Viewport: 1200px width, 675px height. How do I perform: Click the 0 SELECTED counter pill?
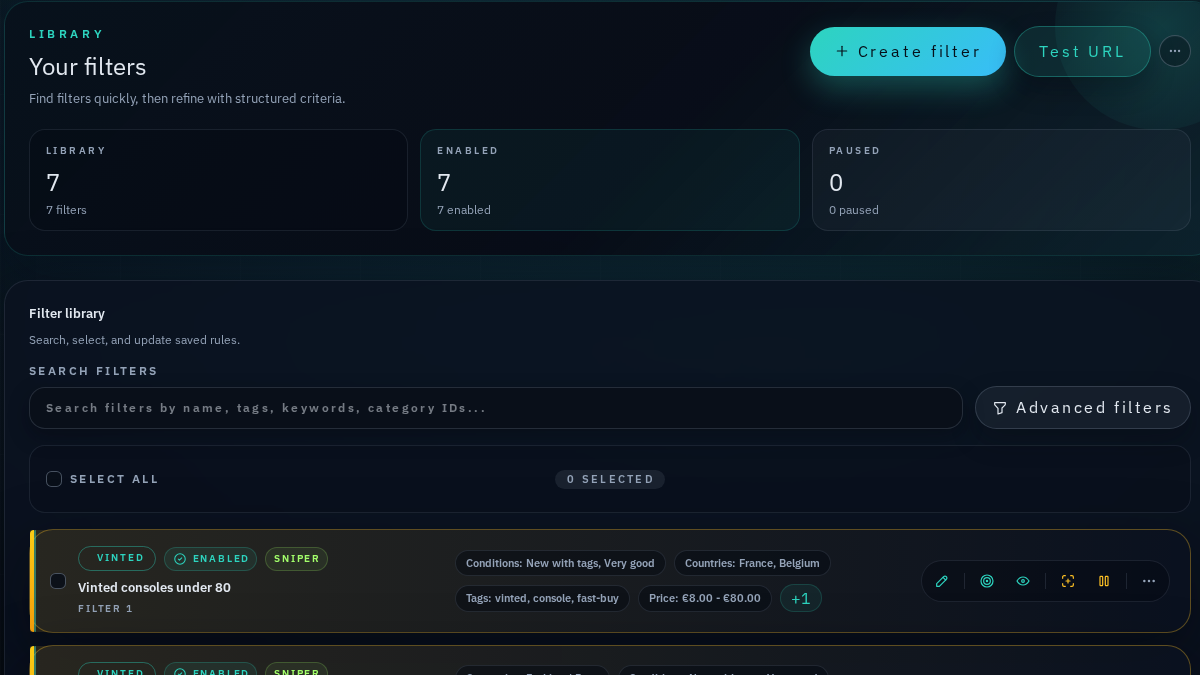tap(610, 479)
